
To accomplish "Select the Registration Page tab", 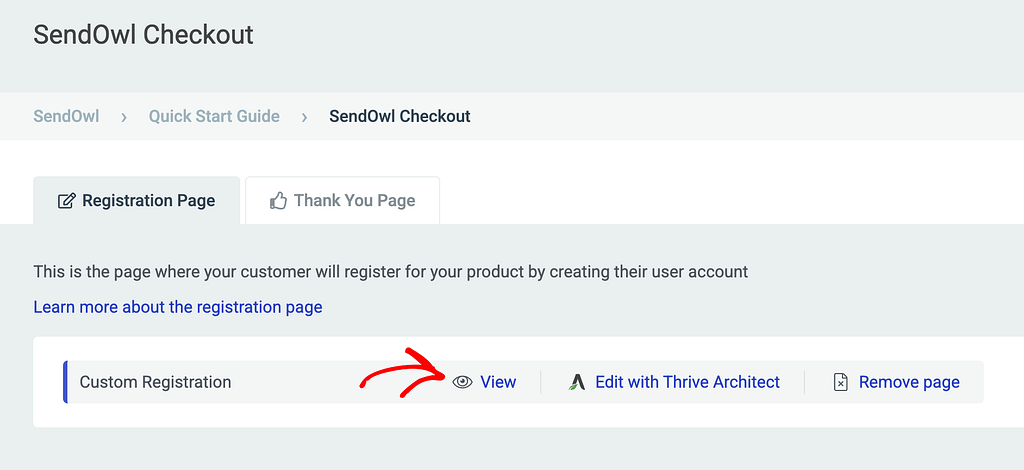I will click(136, 200).
